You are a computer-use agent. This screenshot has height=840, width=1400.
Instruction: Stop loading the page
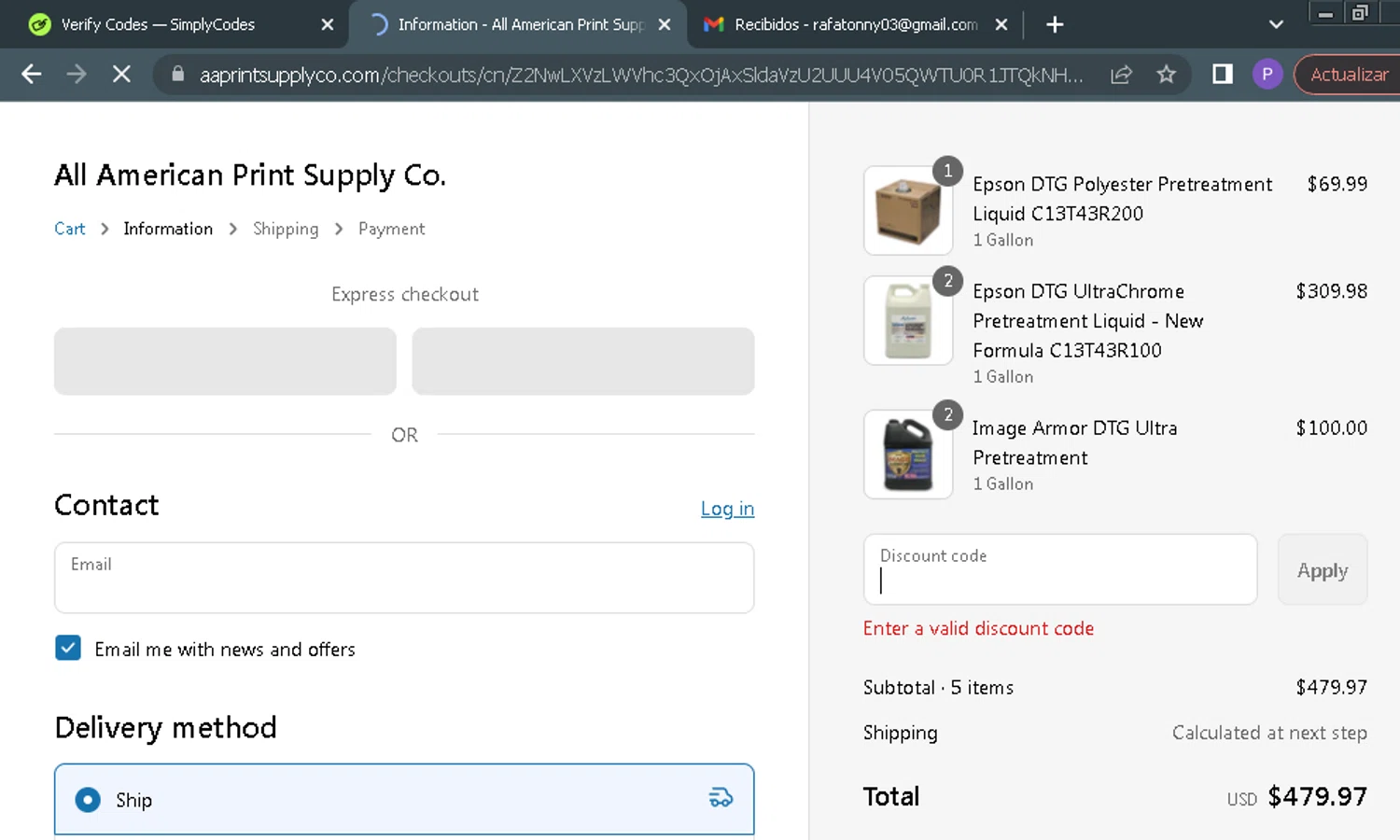(121, 75)
